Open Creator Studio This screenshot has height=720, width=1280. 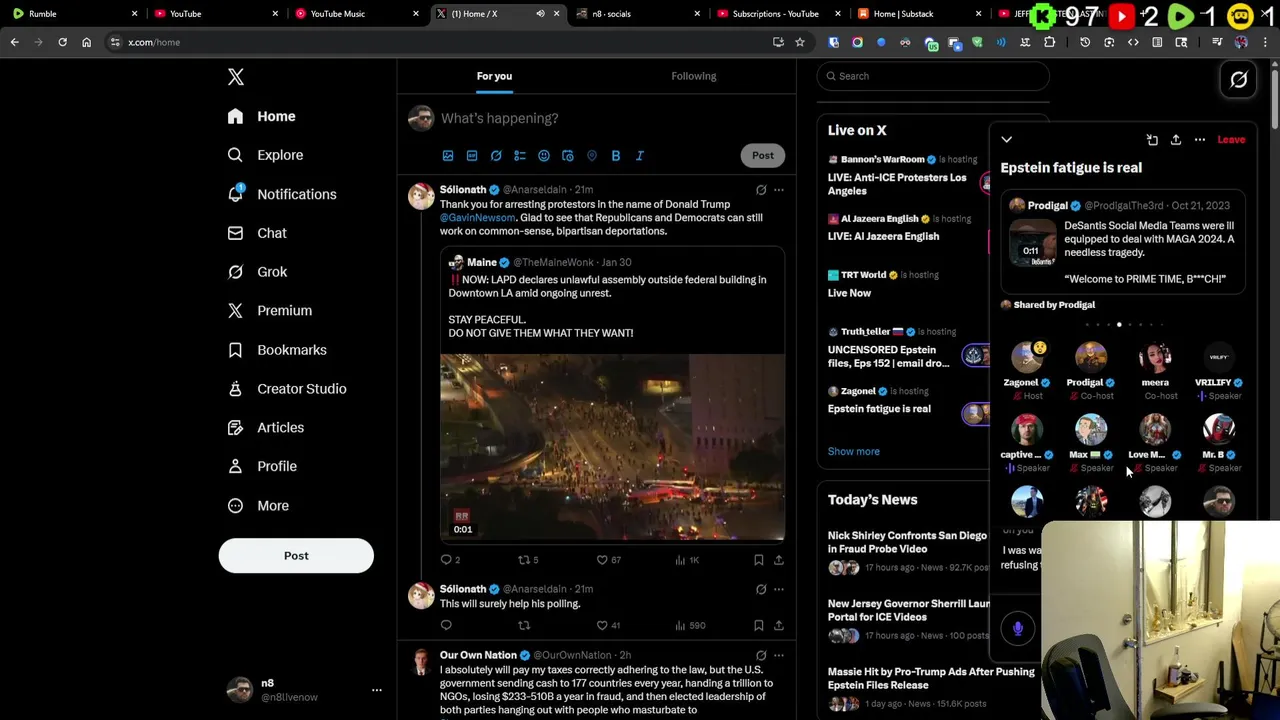pyautogui.click(x=286, y=389)
